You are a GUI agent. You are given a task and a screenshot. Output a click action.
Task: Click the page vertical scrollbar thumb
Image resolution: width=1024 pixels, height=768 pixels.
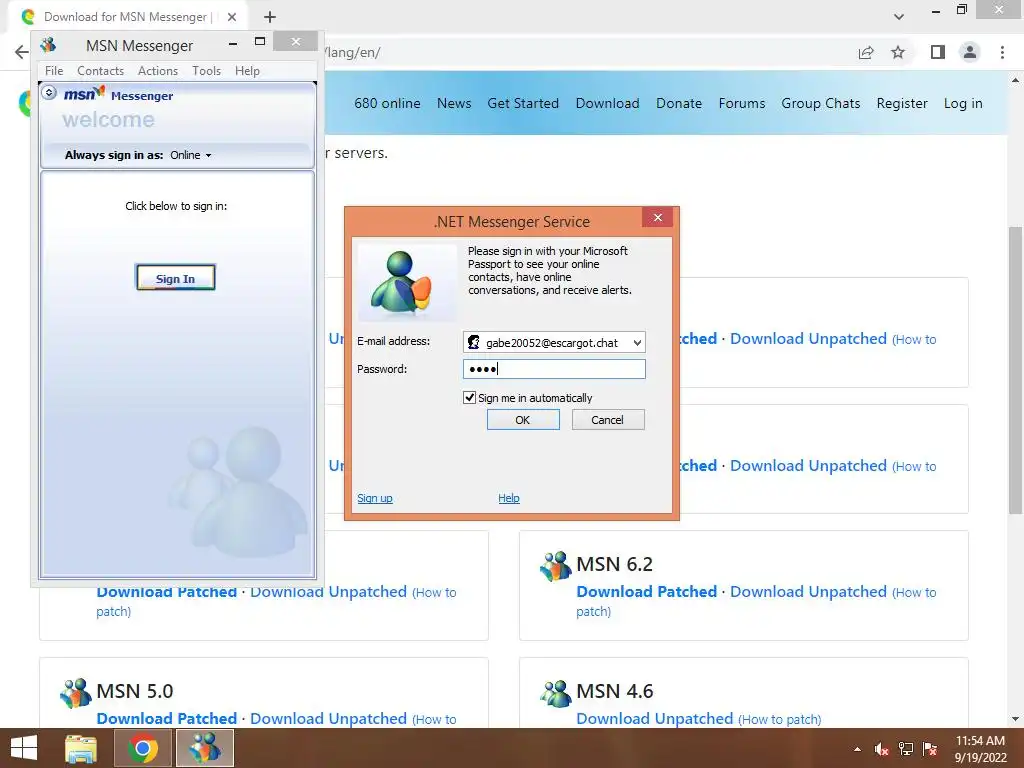pyautogui.click(x=1015, y=370)
